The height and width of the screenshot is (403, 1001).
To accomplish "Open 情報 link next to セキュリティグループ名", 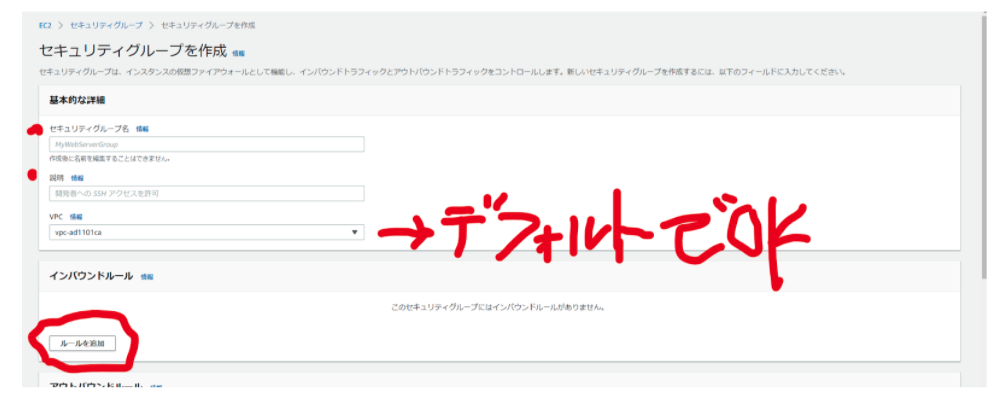I will pyautogui.click(x=142, y=129).
